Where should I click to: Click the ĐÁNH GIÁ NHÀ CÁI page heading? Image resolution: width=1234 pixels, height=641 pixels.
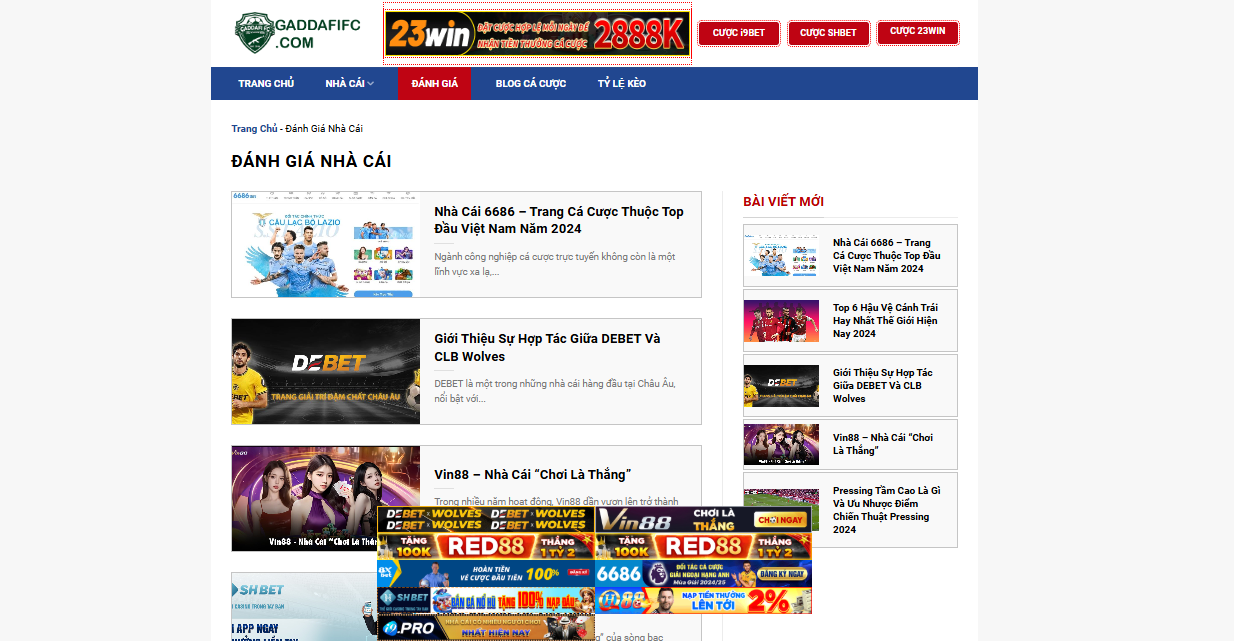point(311,161)
